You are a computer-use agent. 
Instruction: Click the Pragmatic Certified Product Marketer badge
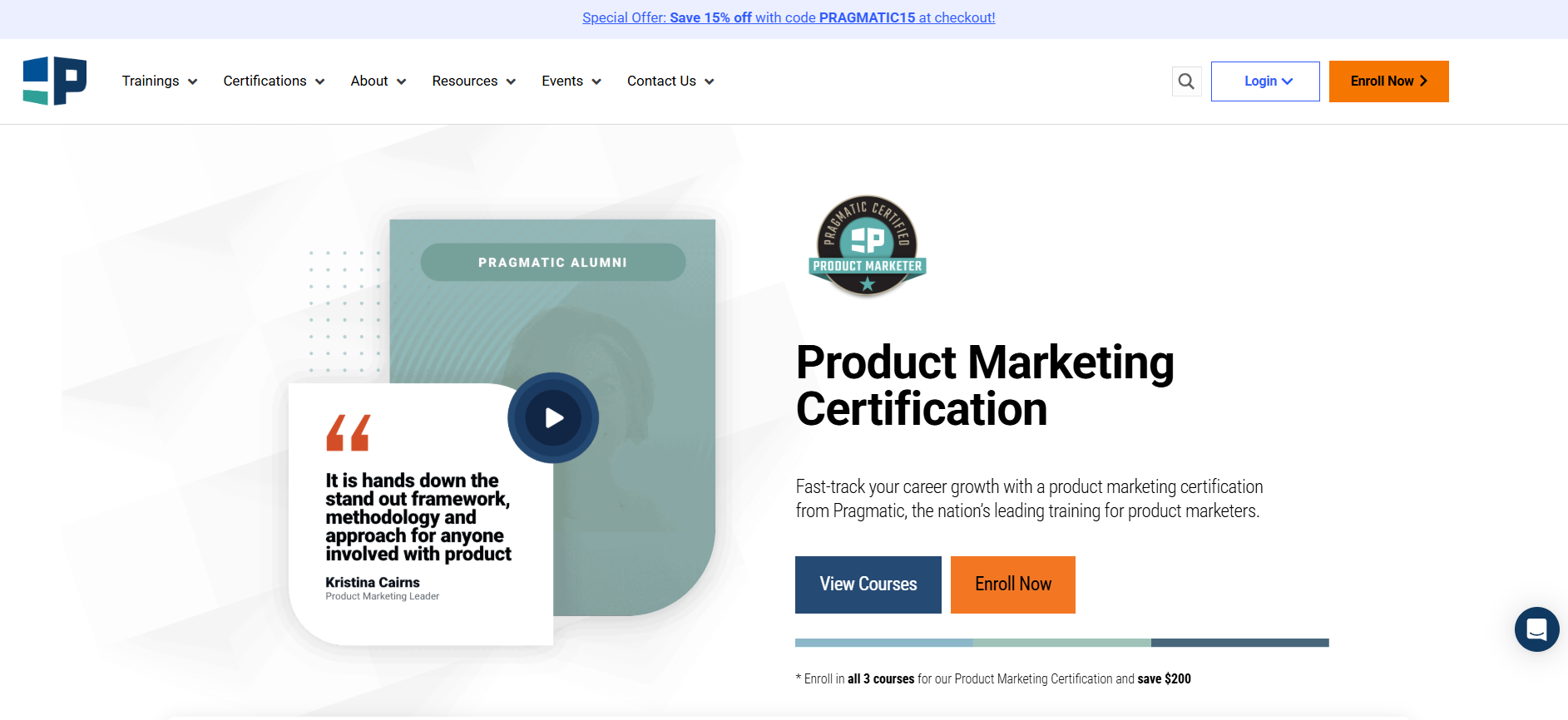tap(868, 246)
